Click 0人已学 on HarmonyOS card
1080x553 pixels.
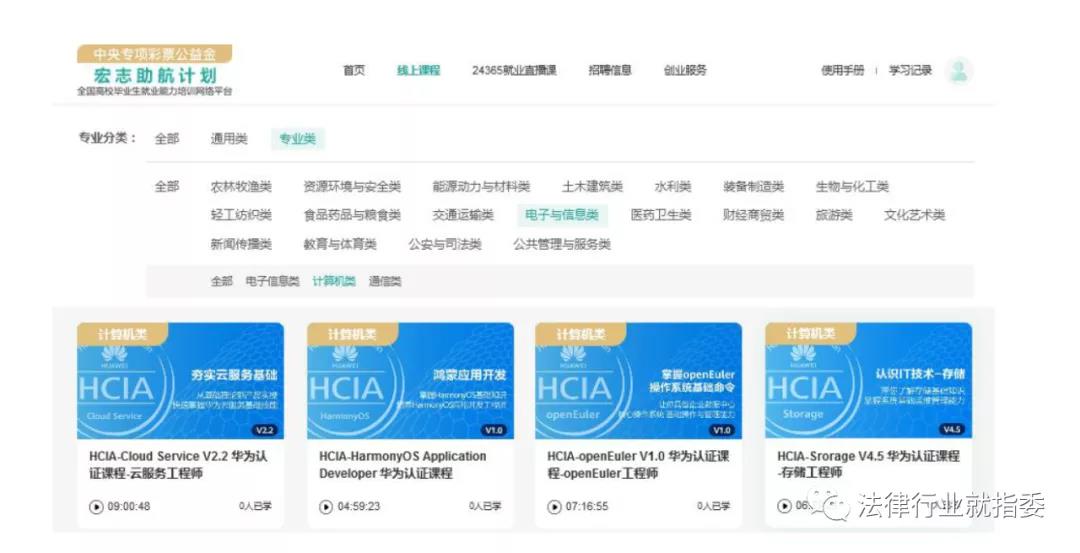pos(485,506)
